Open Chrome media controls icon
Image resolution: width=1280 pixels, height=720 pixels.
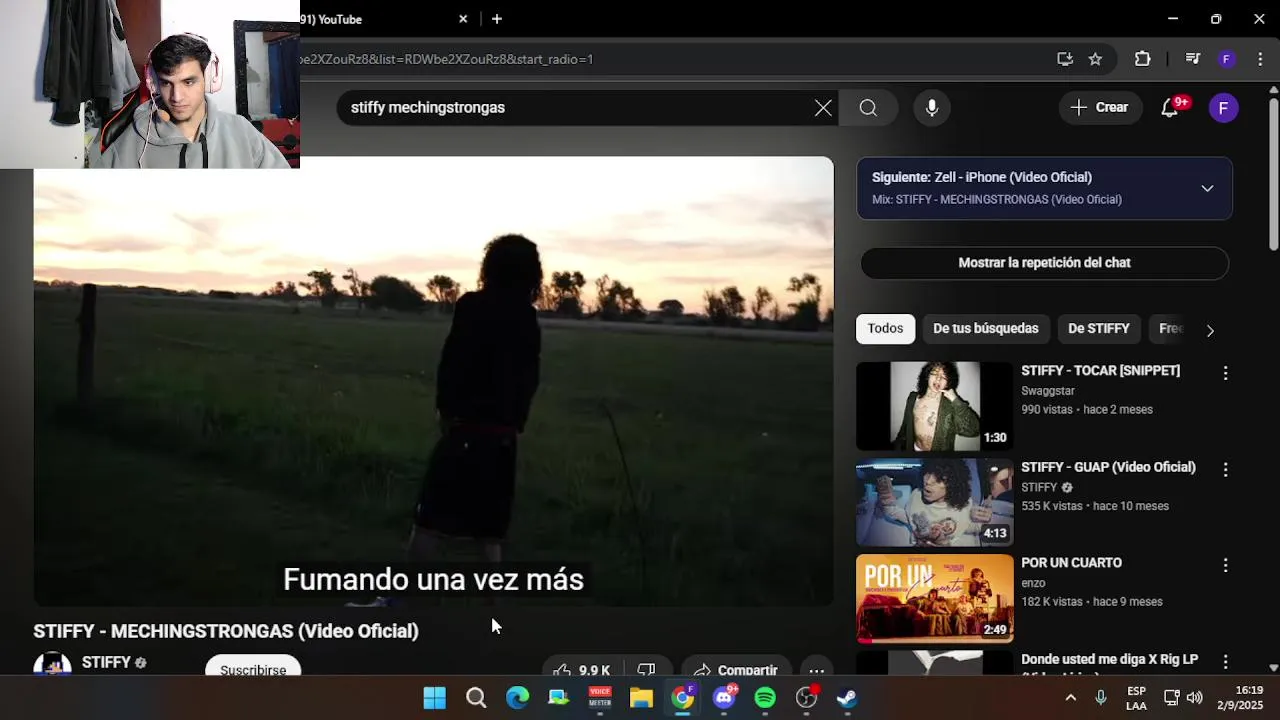(1192, 59)
